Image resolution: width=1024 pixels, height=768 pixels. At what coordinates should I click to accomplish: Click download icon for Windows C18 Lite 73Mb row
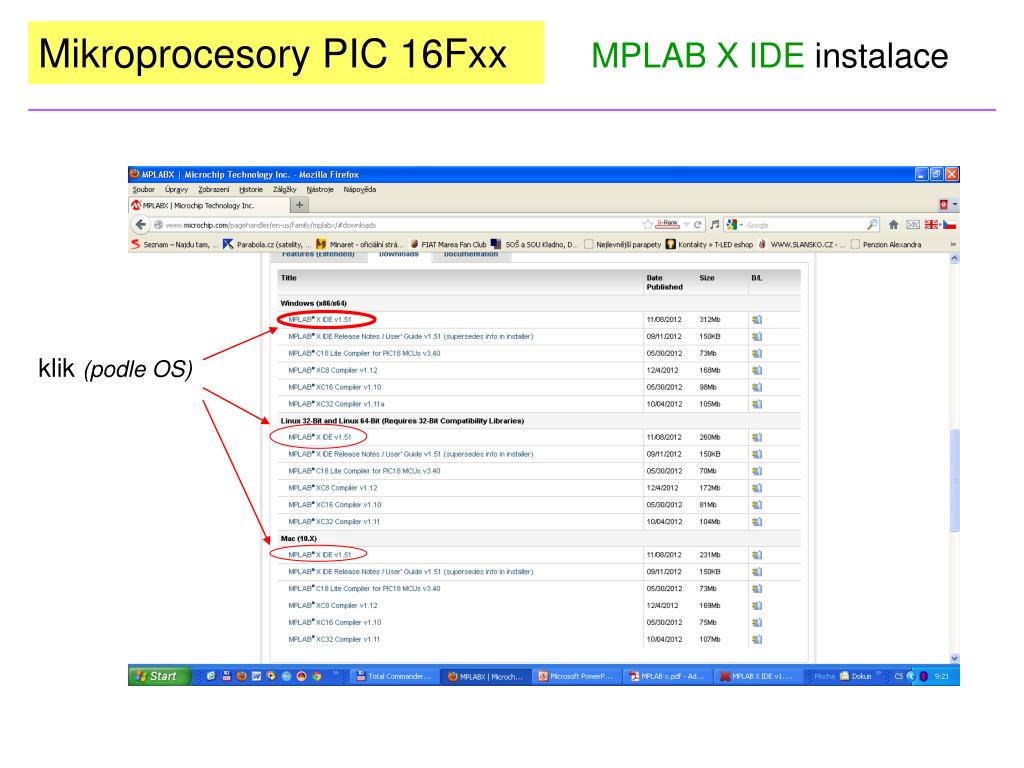click(x=757, y=353)
